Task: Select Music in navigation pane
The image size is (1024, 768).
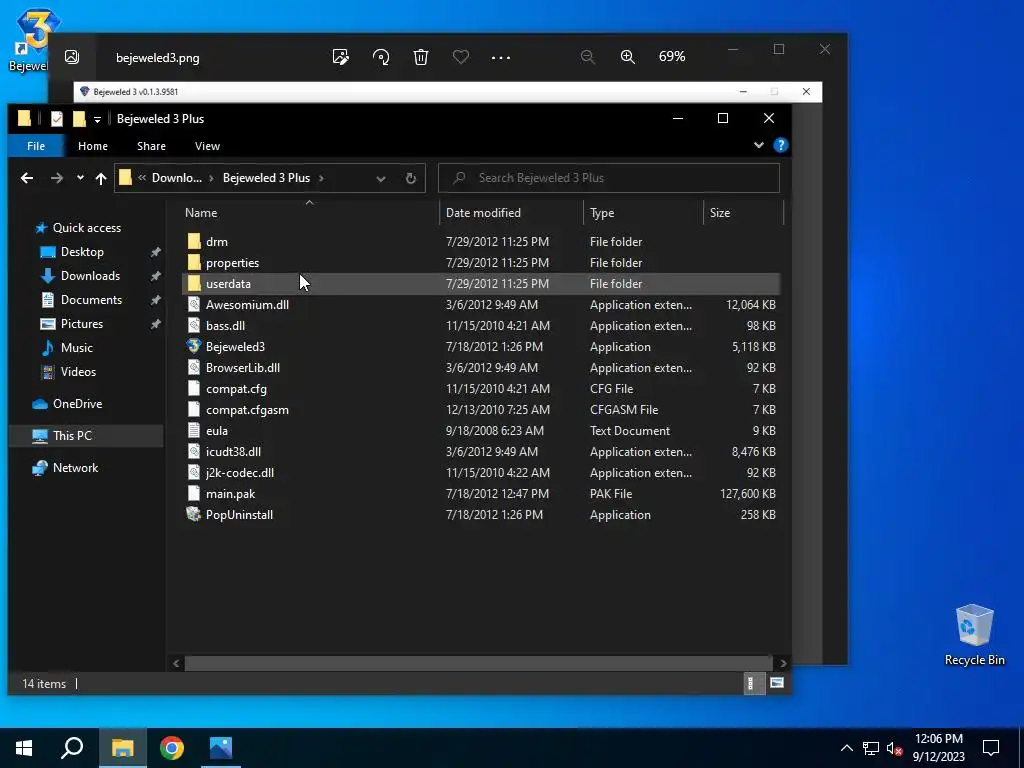Action: (x=76, y=347)
